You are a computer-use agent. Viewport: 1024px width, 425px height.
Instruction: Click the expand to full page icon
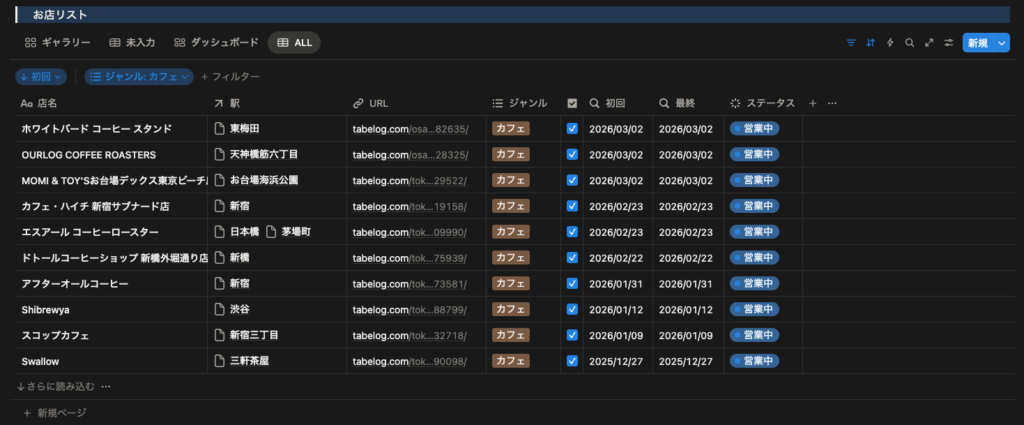coord(929,43)
